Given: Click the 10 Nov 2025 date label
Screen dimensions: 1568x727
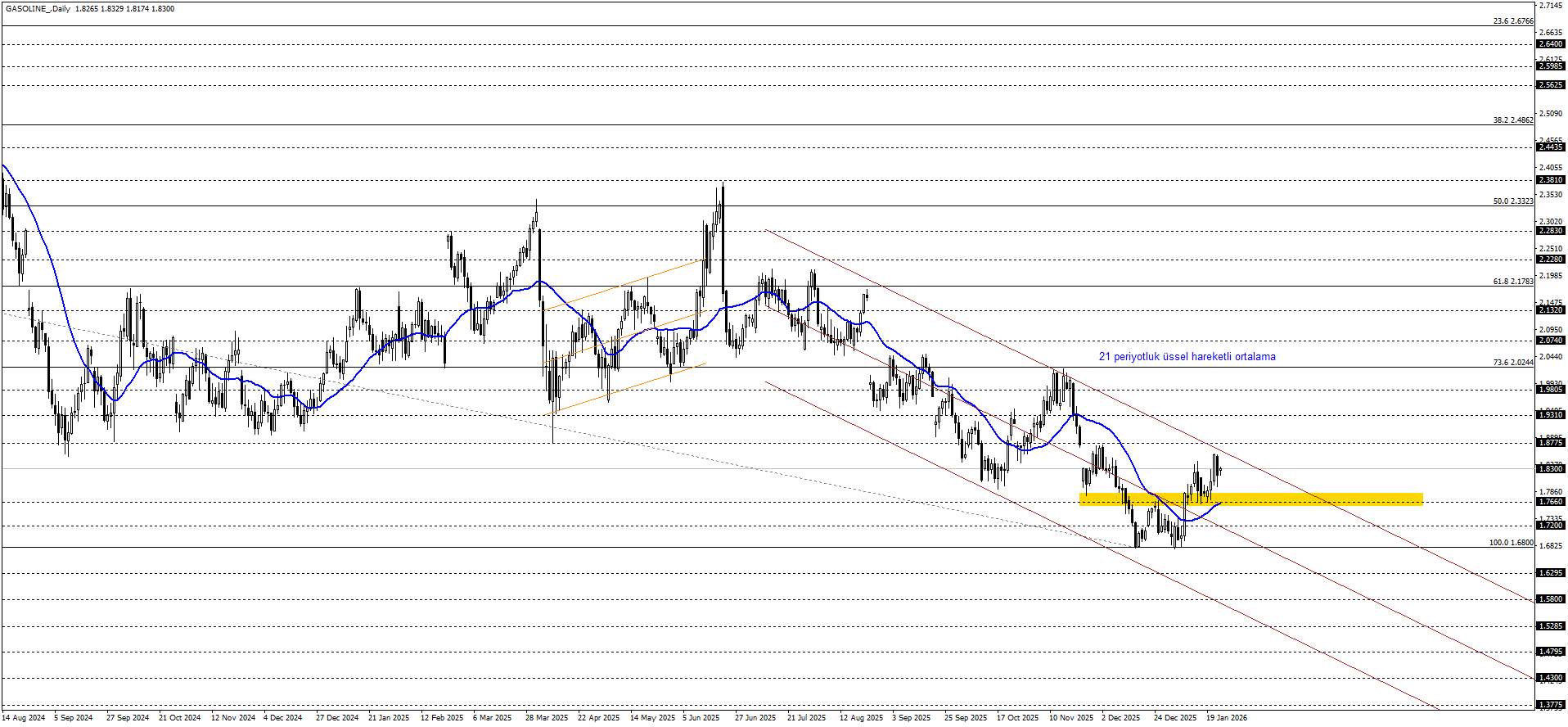Looking at the screenshot, I should pos(1071,718).
